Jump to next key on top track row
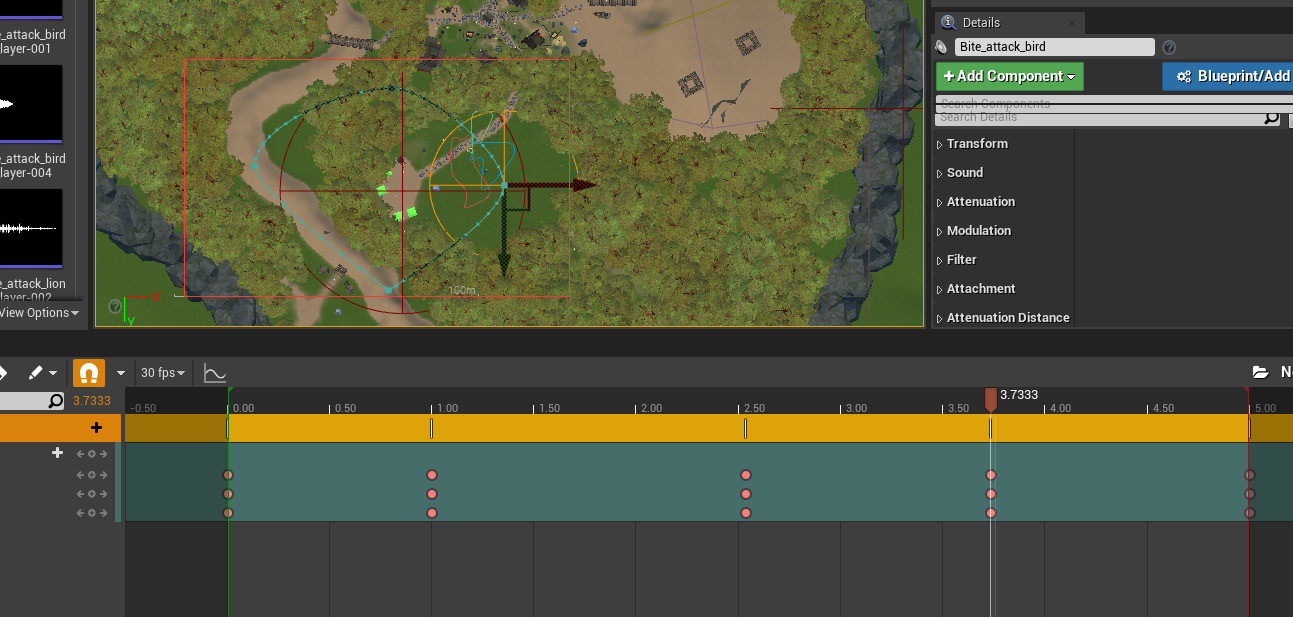Viewport: 1293px width, 617px height. (x=103, y=454)
